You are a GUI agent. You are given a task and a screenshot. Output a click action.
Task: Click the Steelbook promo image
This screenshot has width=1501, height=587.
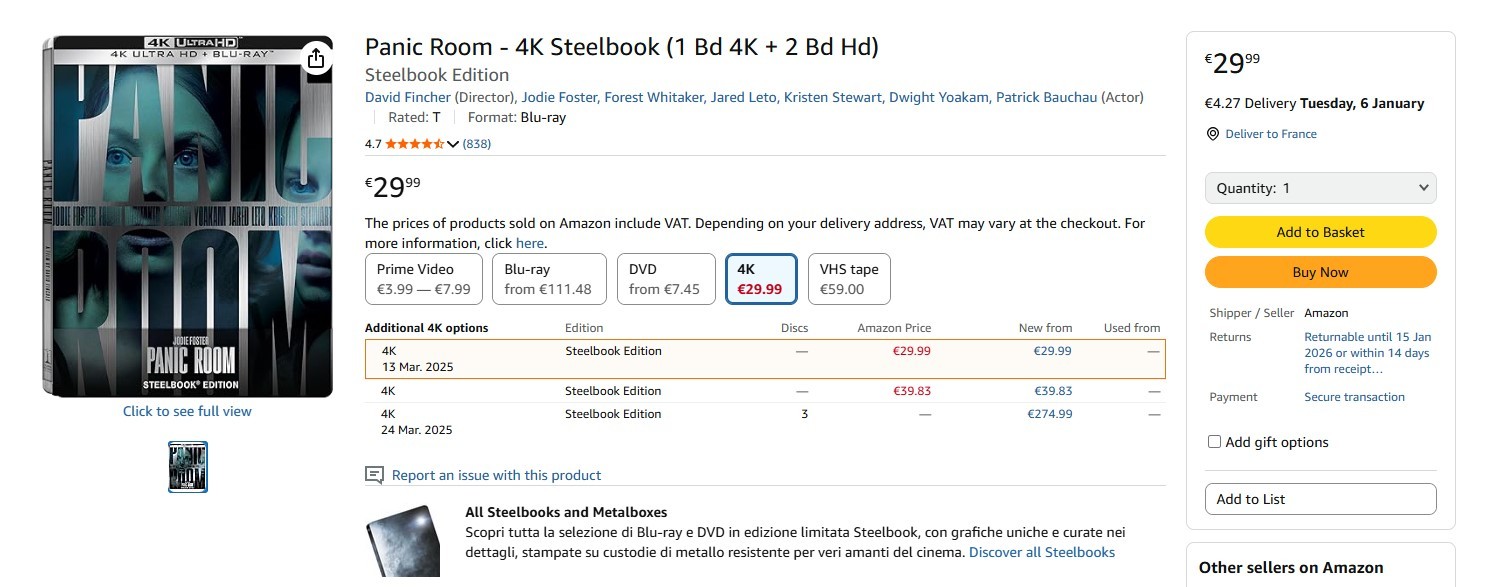point(403,540)
